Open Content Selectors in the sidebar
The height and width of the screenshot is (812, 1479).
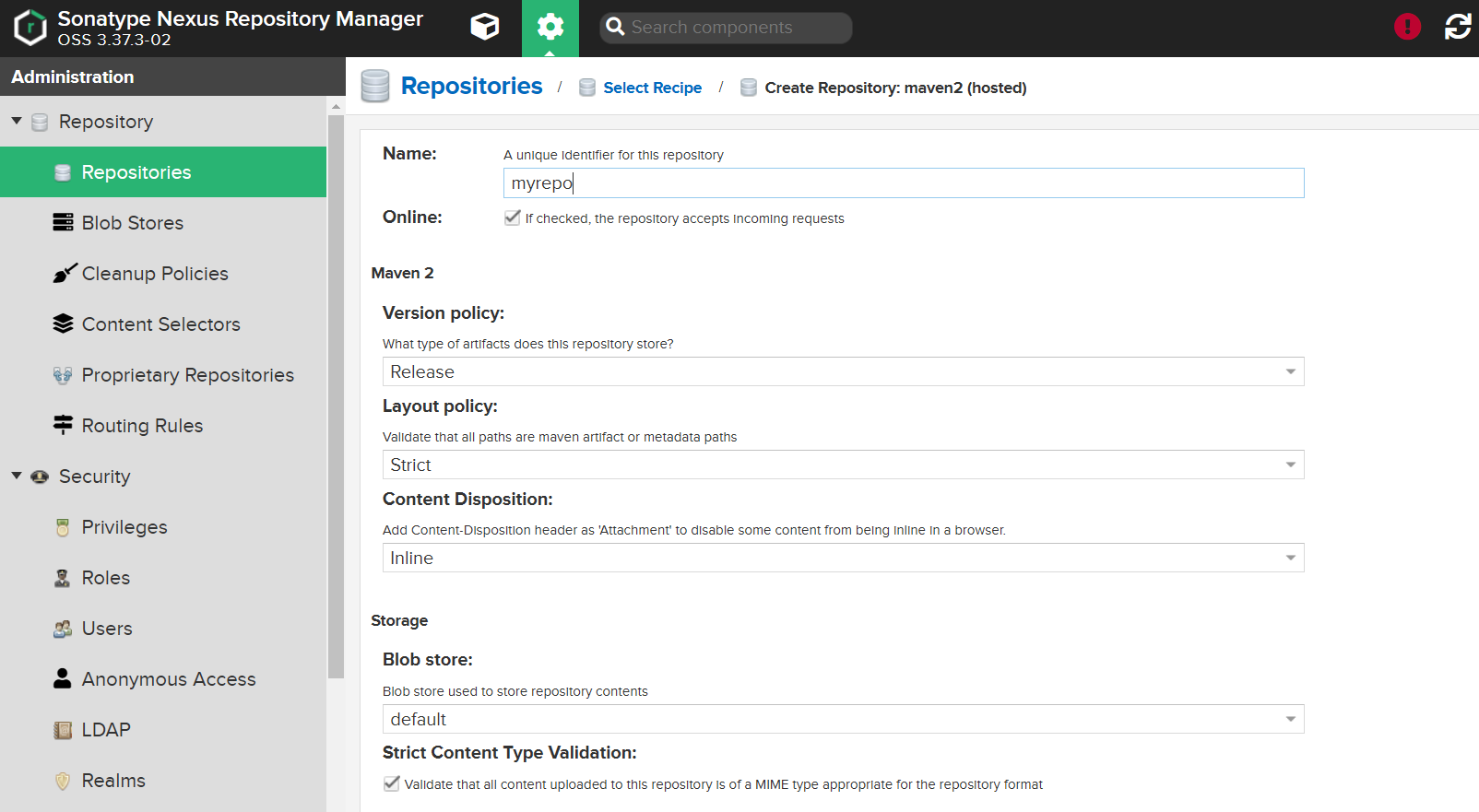click(163, 324)
